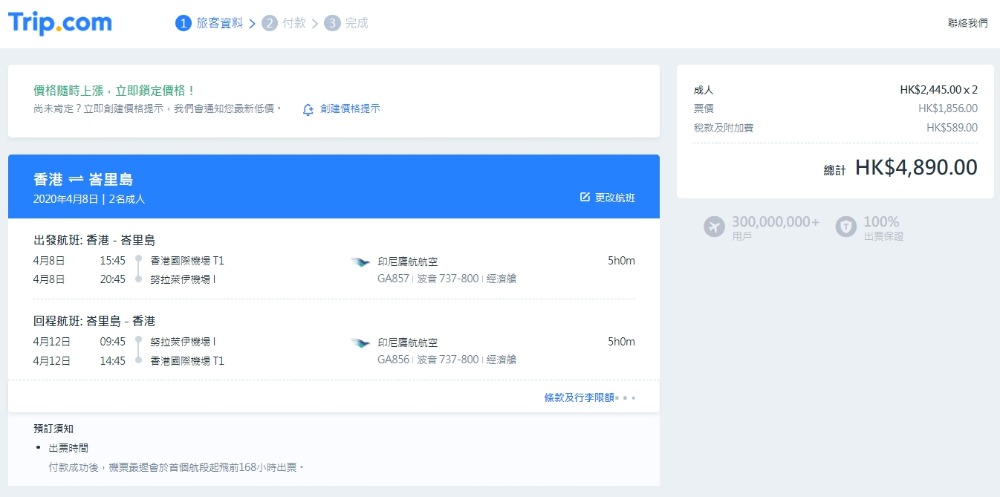Select step 3 完成
1000x497 pixels.
click(346, 23)
